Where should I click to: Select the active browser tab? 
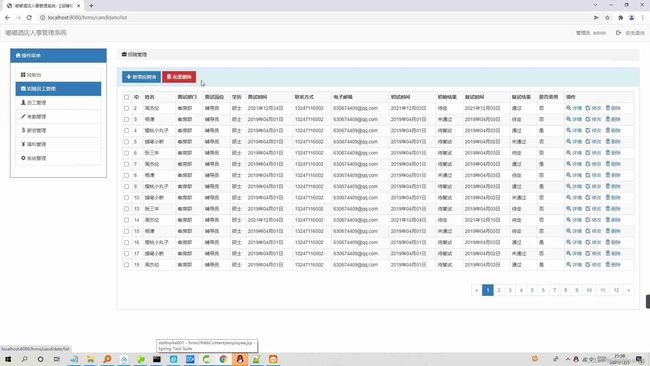(44, 6)
